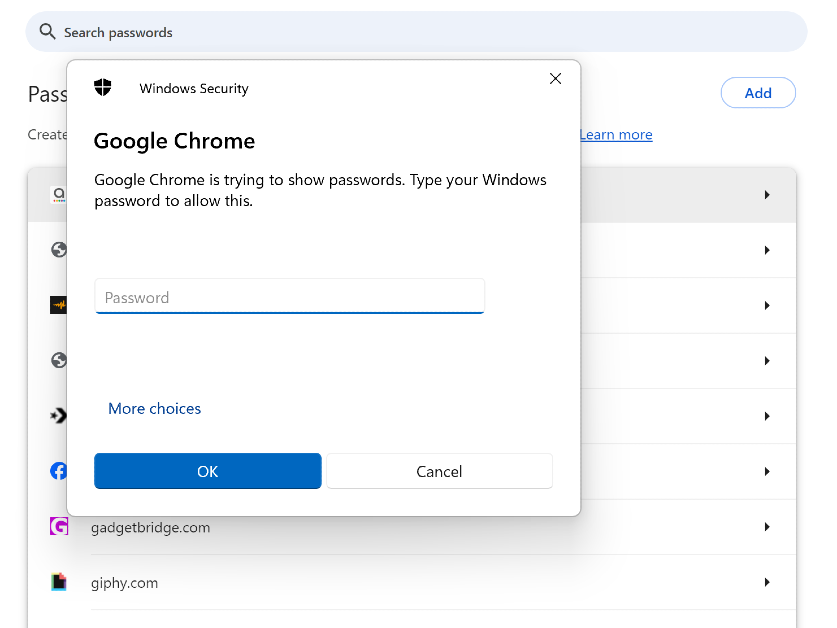The width and height of the screenshot is (837, 628).
Task: Click the giphy.com site favicon
Action: (x=59, y=582)
